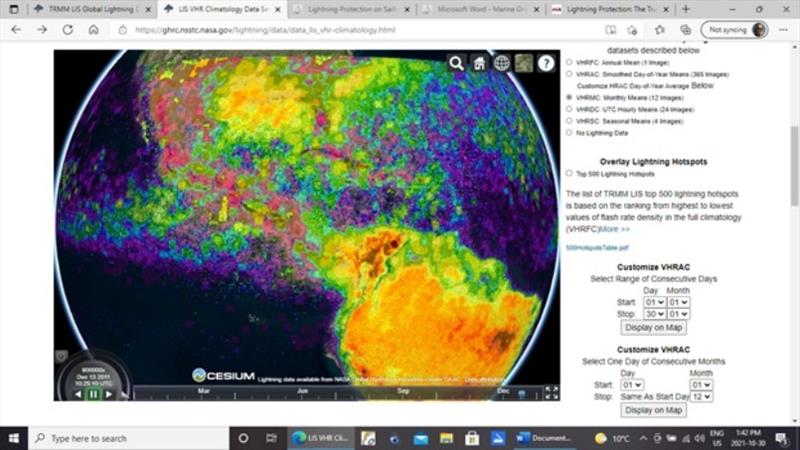Reset globe with the home view icon
Viewport: 800px width, 450px height.
[x=479, y=63]
